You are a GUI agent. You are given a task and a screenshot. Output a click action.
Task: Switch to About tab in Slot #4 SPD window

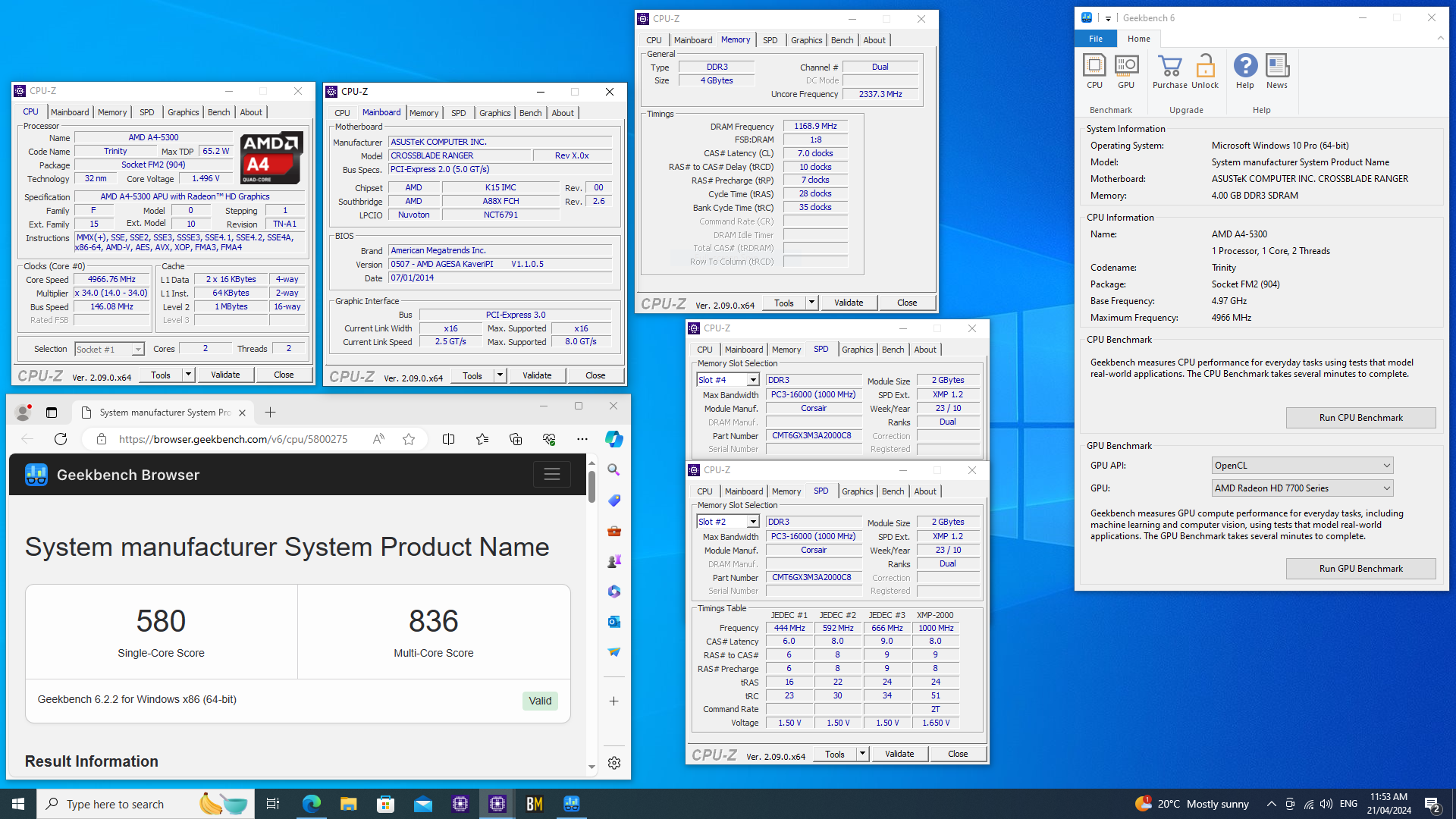tap(924, 350)
